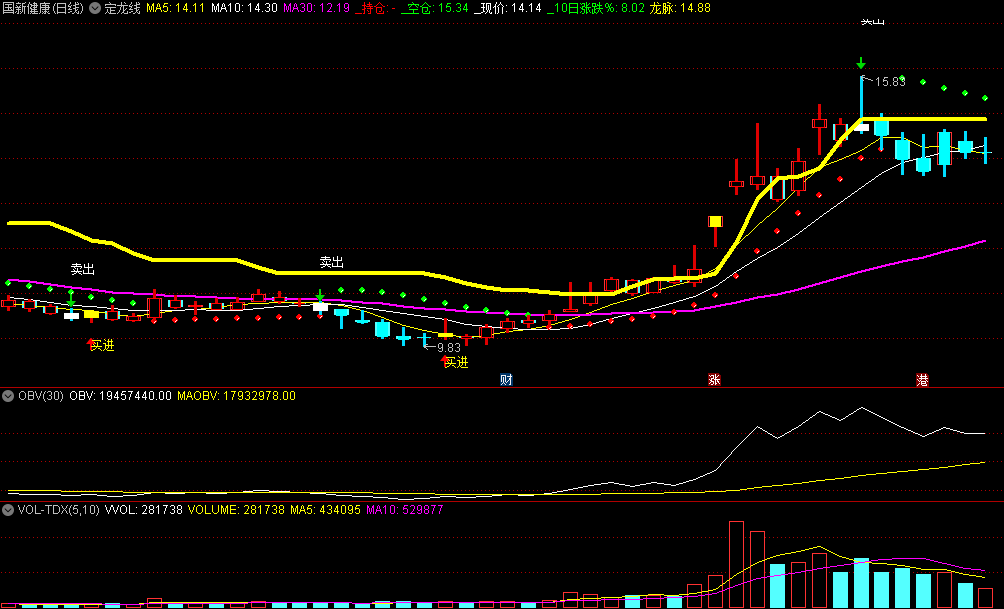Click the 买进 signal near 9.83 low
The height and width of the screenshot is (609, 1004).
pyautogui.click(x=456, y=362)
